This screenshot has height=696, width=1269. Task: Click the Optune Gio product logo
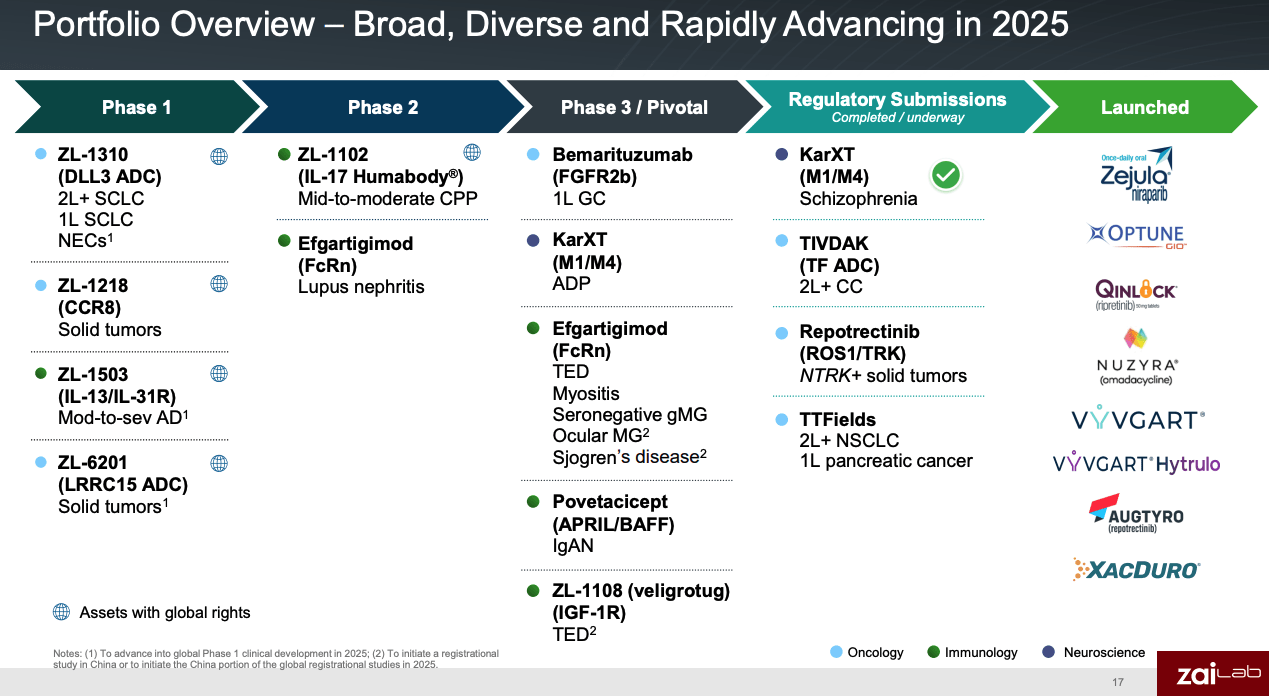point(1136,236)
